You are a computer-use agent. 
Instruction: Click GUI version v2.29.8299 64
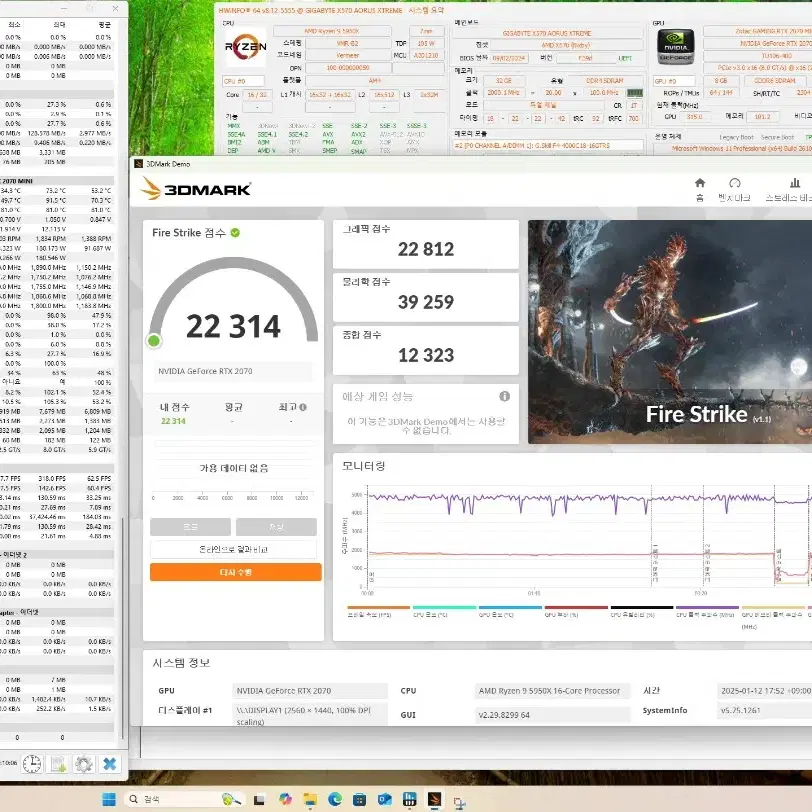point(552,715)
